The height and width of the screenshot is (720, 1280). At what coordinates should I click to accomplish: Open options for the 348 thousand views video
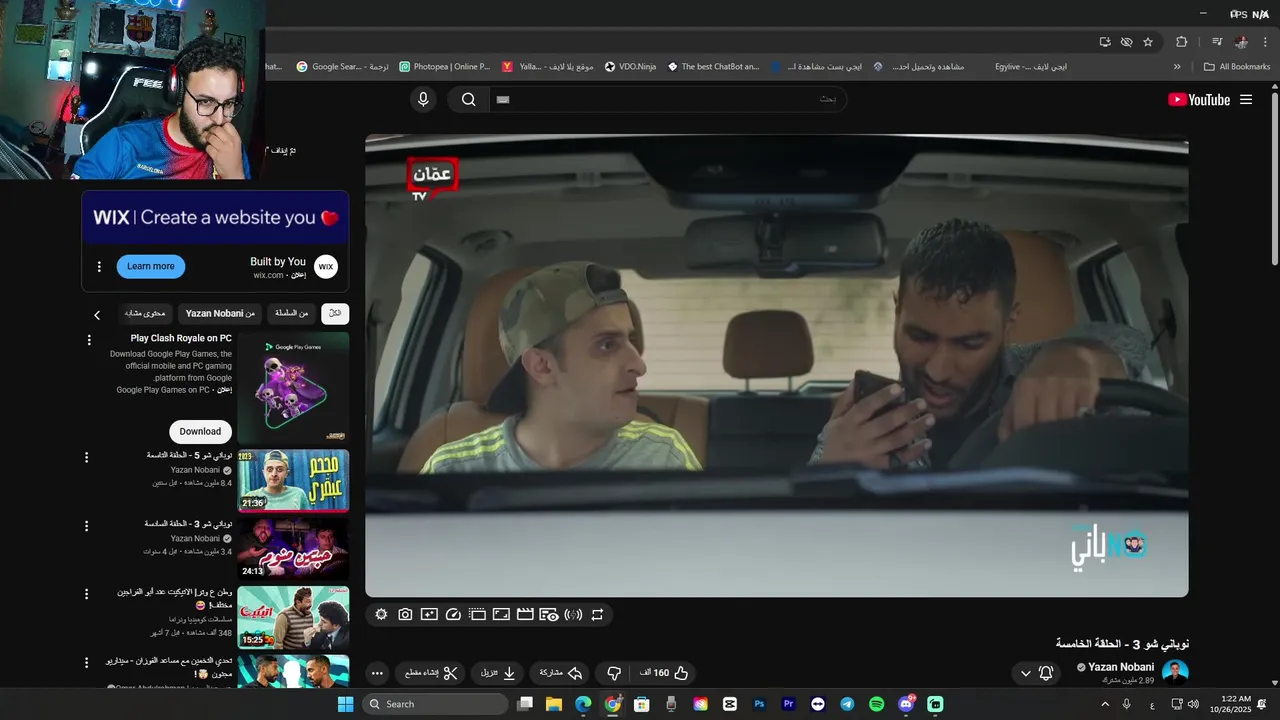click(x=87, y=594)
